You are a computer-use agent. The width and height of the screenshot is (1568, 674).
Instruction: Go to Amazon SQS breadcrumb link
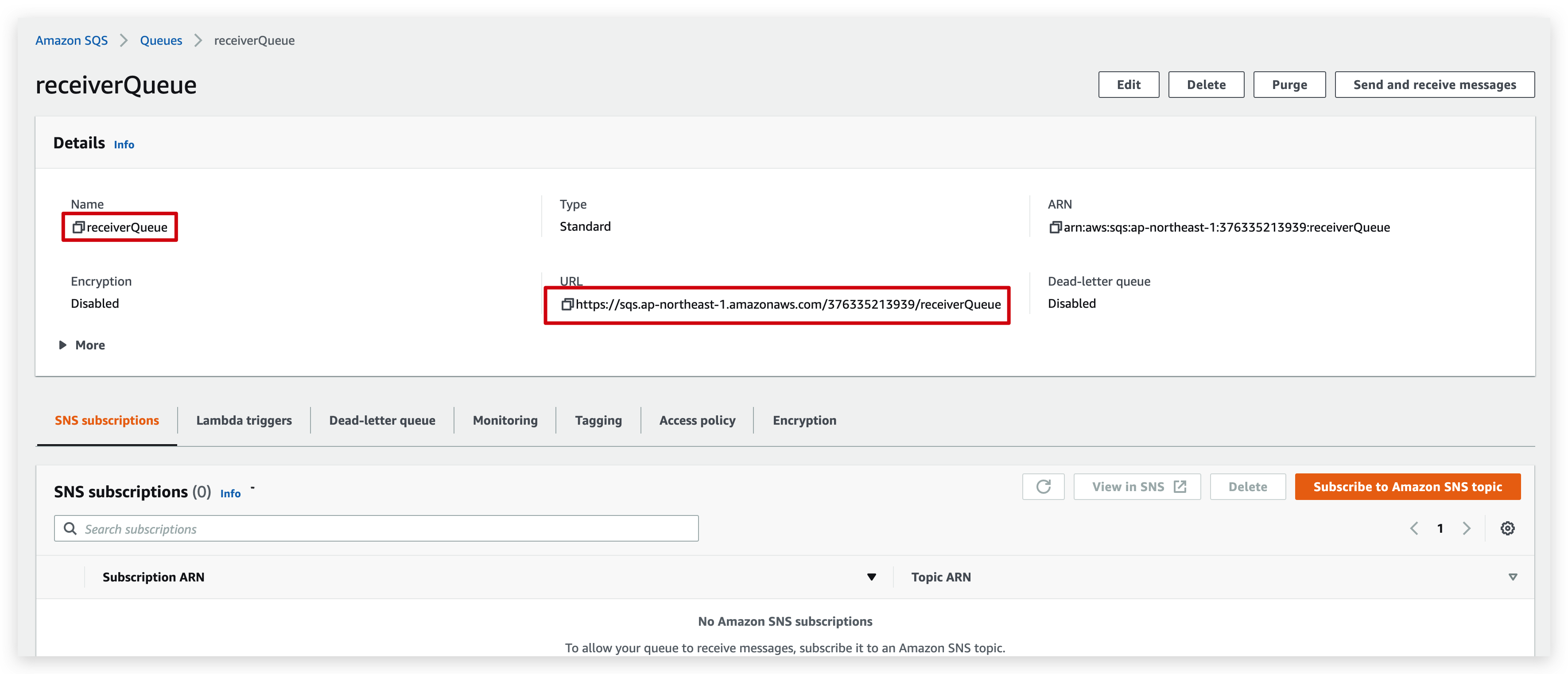point(71,40)
